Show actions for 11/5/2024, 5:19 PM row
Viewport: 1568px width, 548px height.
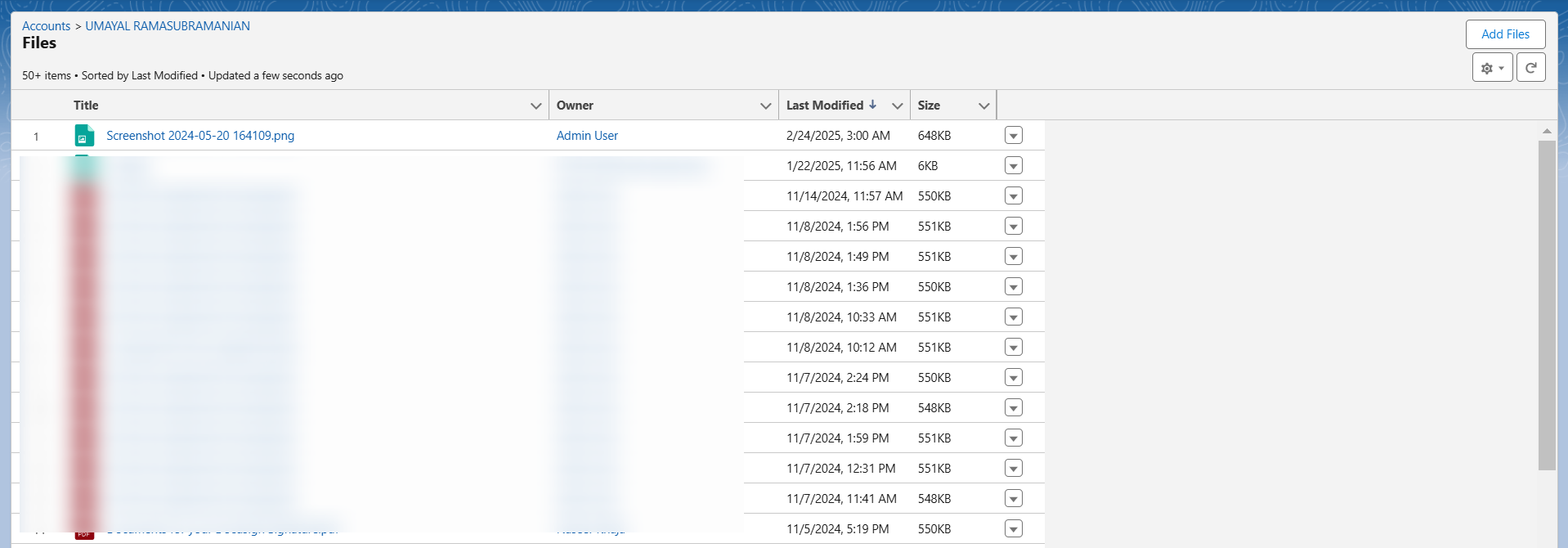(1014, 529)
